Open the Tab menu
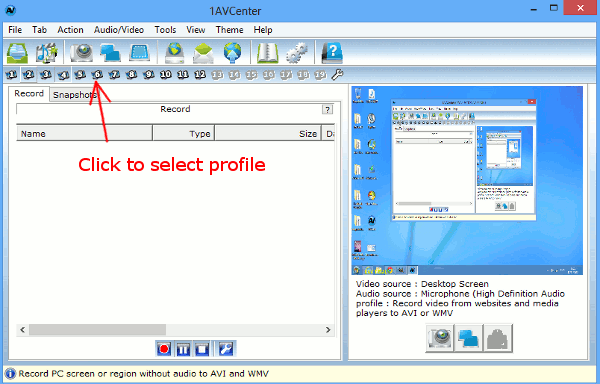Viewport: 600px width, 384px height. click(39, 30)
